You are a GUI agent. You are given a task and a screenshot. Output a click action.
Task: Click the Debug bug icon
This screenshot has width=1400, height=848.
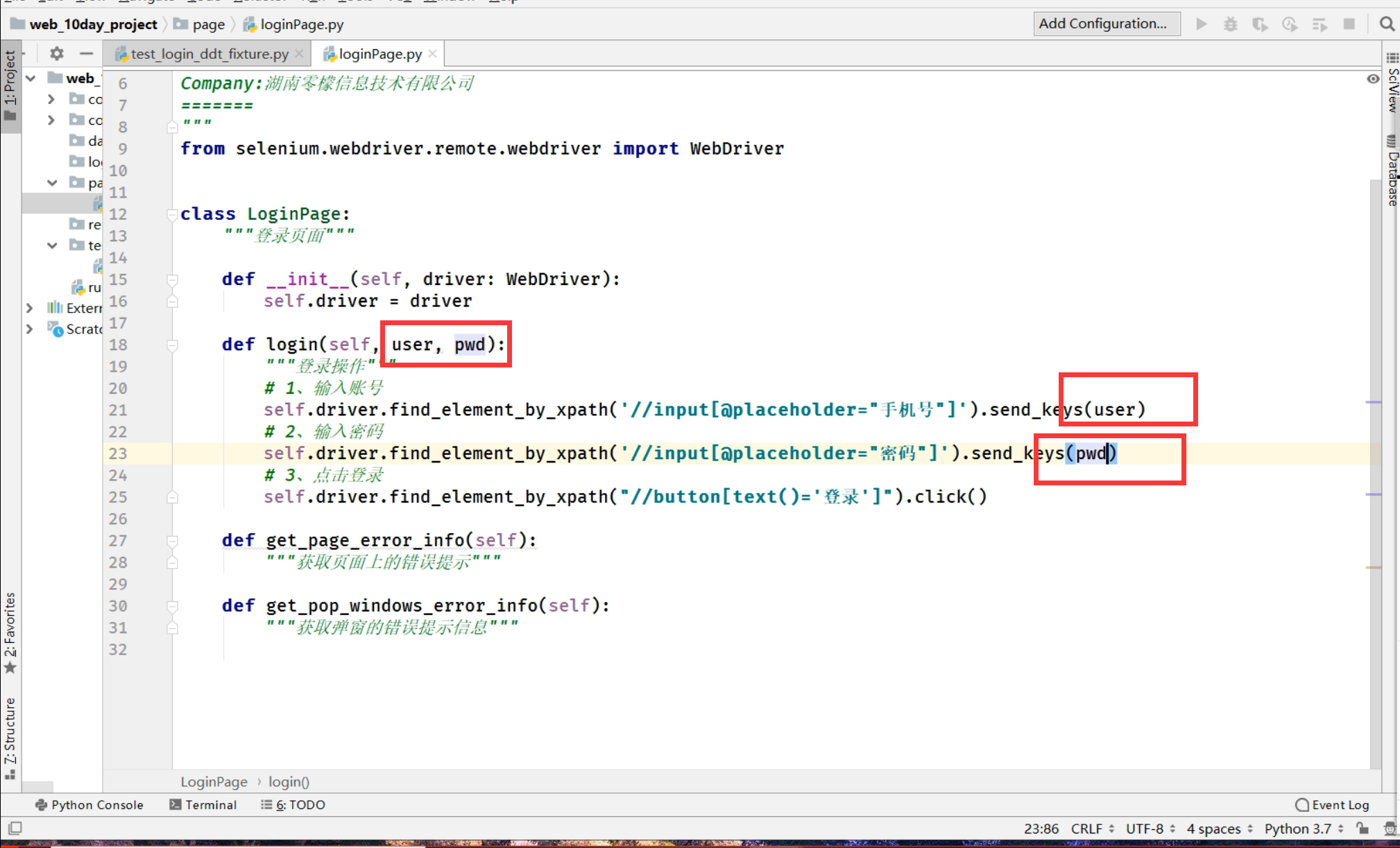pos(1230,24)
